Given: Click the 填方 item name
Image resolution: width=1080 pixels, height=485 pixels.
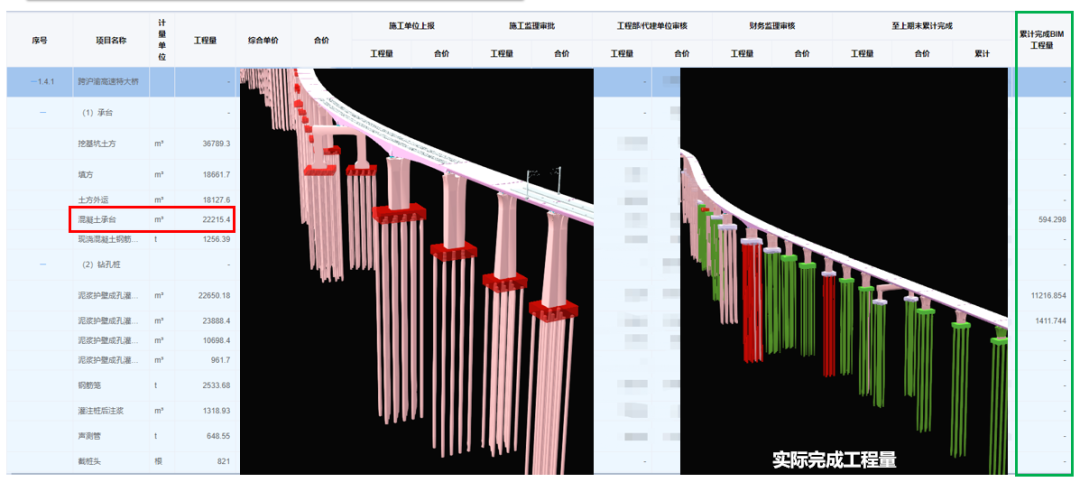Looking at the screenshot, I should [88, 174].
